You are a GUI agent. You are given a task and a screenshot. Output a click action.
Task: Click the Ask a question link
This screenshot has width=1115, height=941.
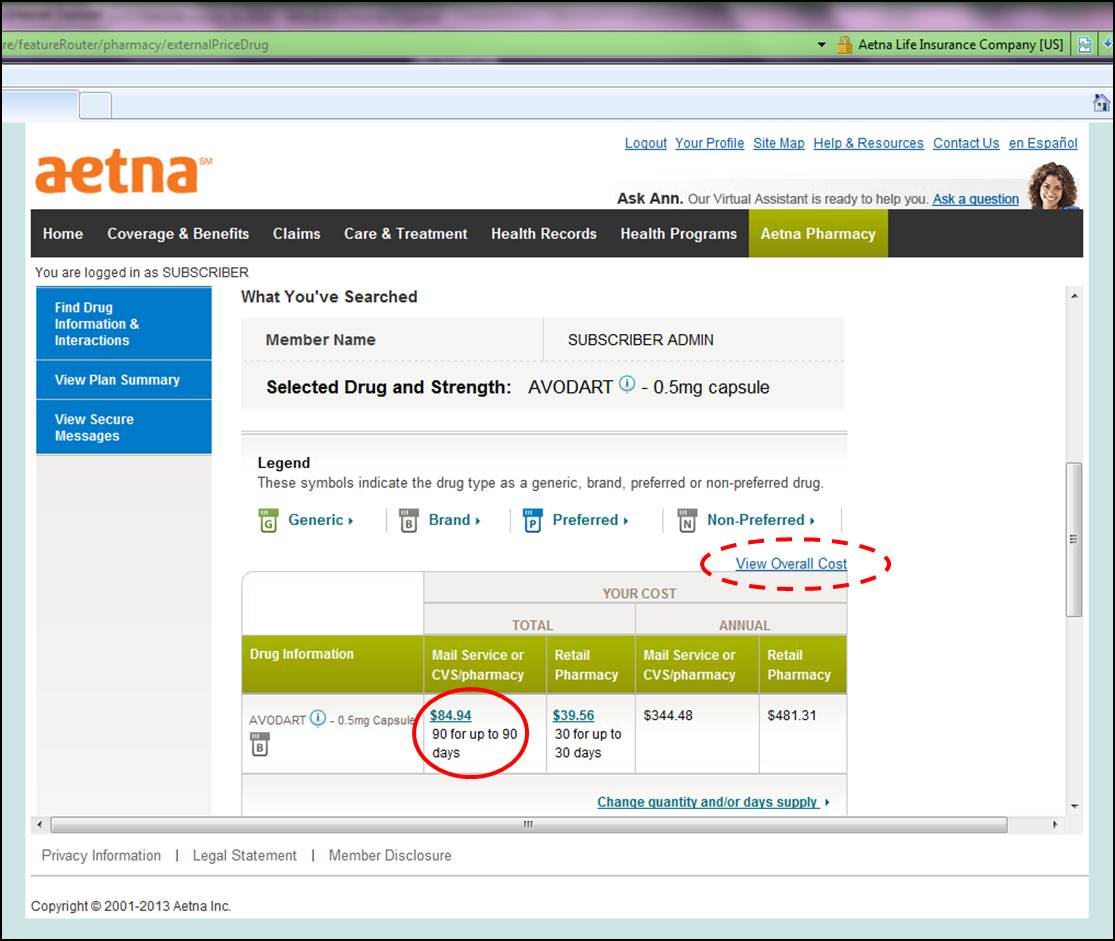976,199
